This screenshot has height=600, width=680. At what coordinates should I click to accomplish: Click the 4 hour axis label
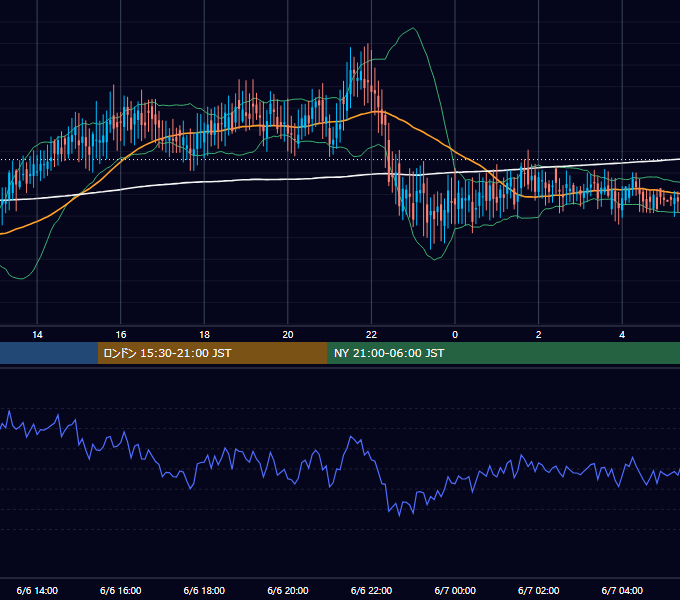click(x=622, y=335)
